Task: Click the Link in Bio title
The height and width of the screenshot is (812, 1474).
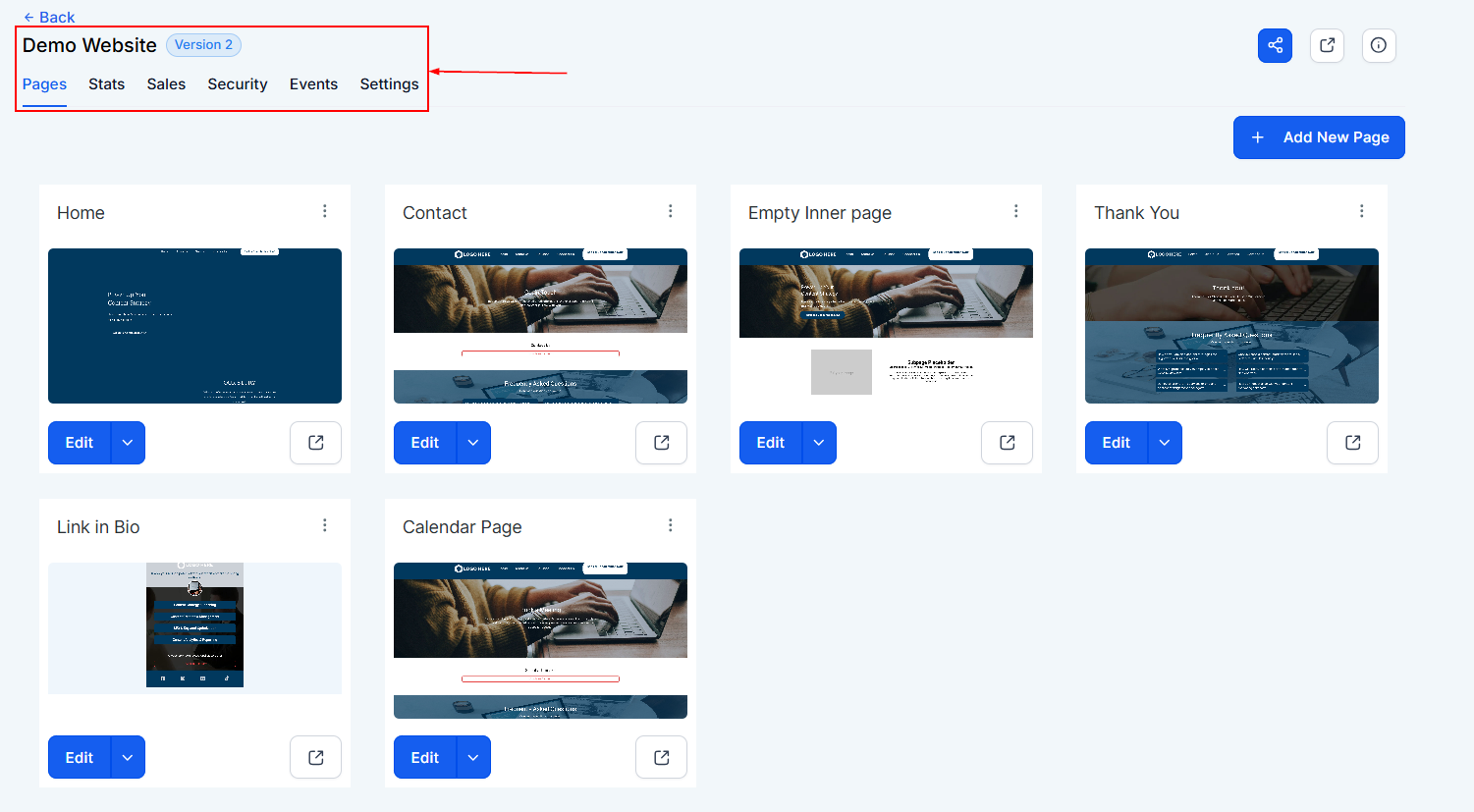Action: (98, 527)
